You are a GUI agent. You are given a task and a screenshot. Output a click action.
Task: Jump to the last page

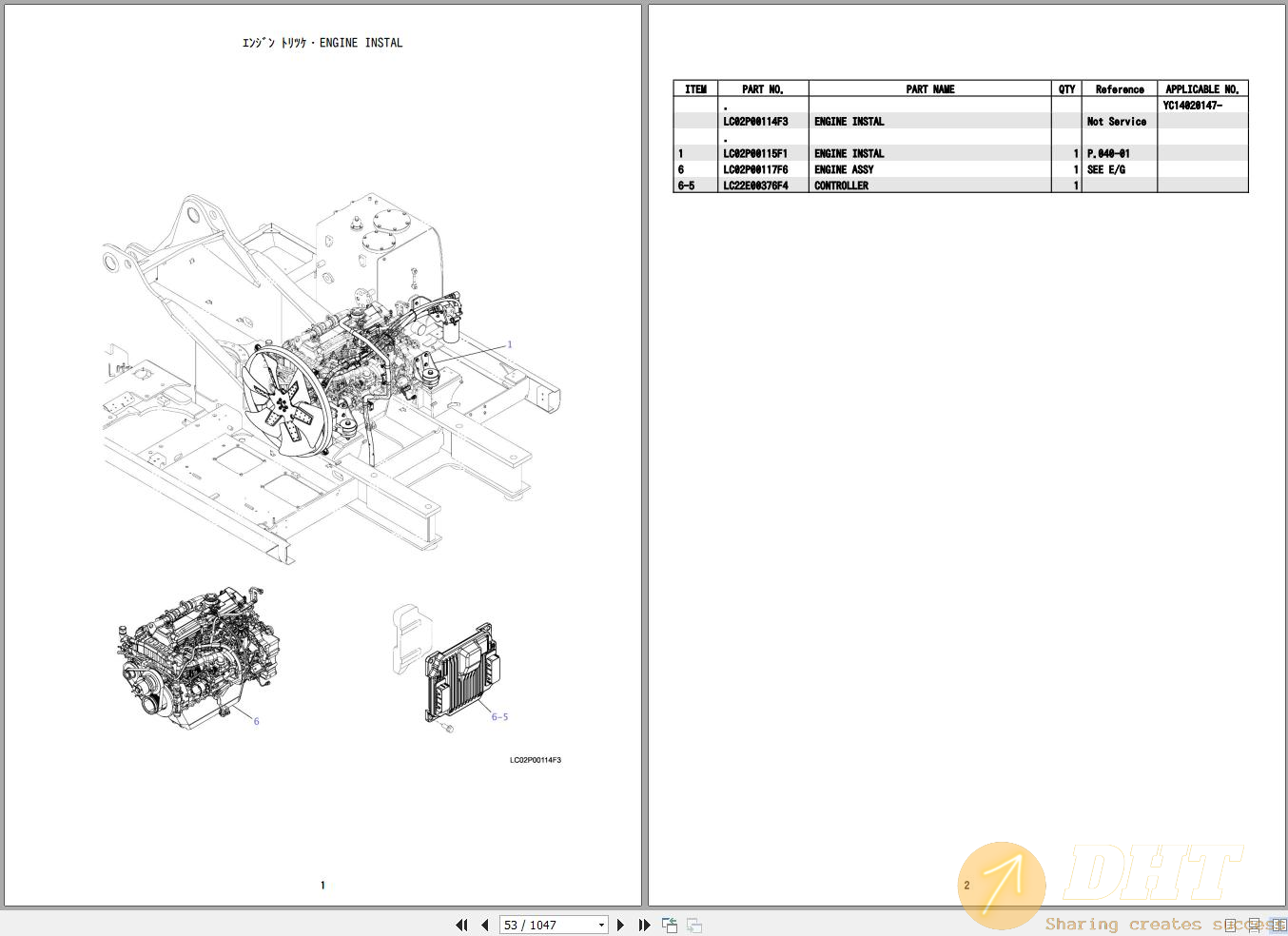(644, 925)
